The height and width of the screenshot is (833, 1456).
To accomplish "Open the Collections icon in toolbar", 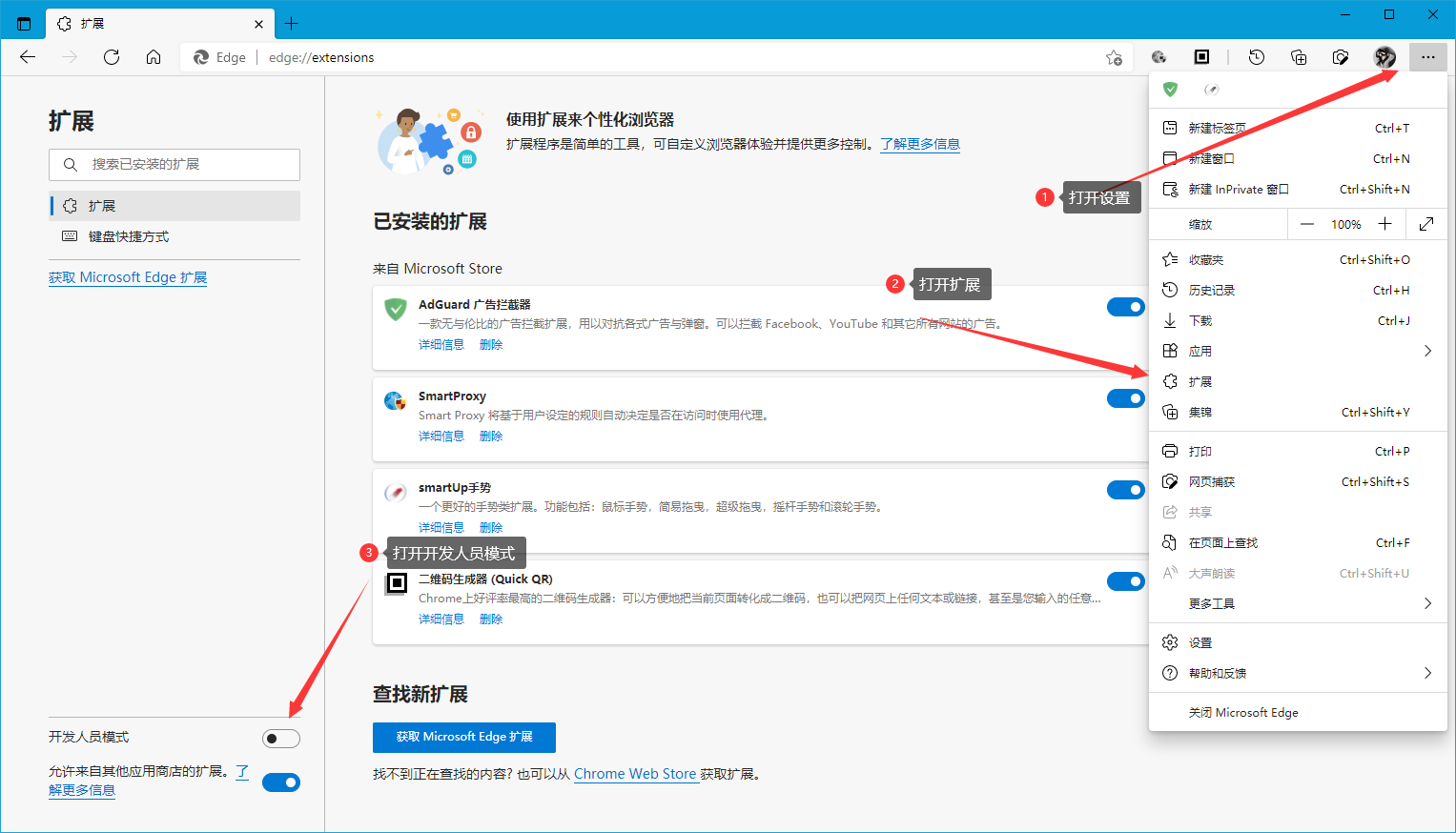I will coord(1299,57).
